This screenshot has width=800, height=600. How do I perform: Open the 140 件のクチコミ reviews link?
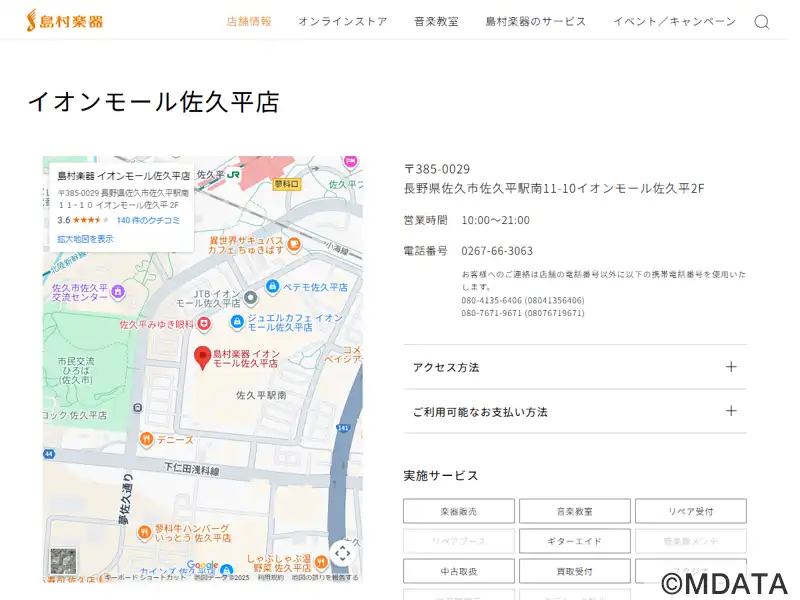pyautogui.click(x=148, y=220)
